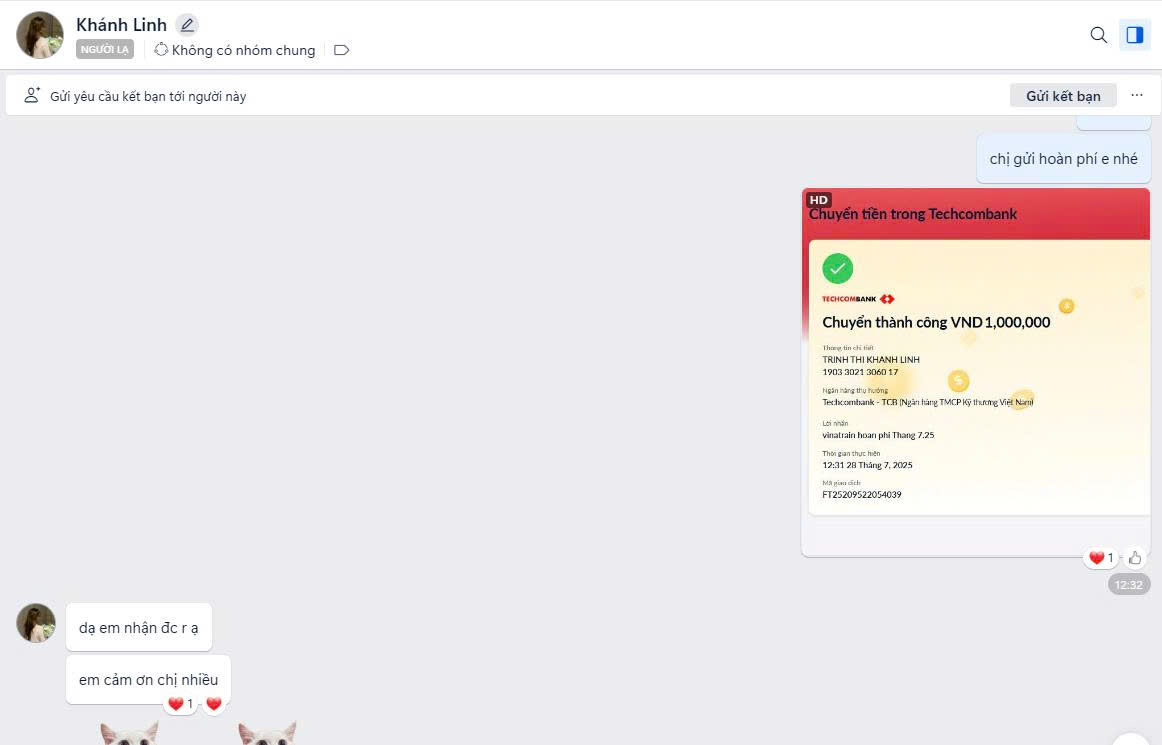This screenshot has width=1162, height=745.
Task: Click the NGƯỜI LẠ stranger badge
Action: click(x=104, y=49)
